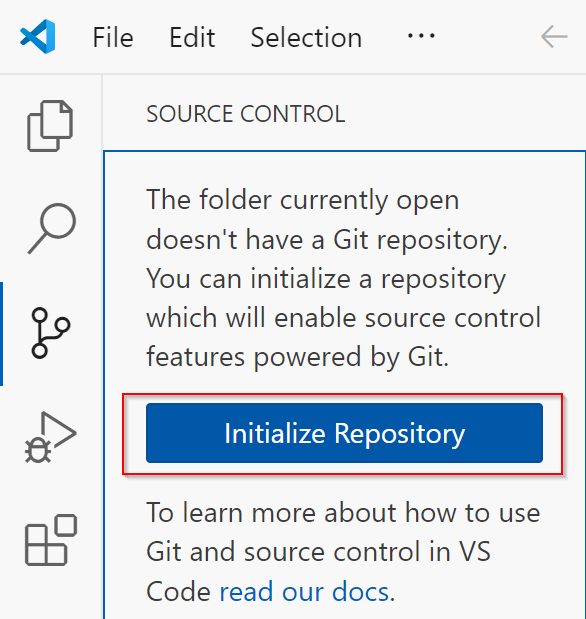Click the 'To learn more' paragraph text
Screen dimensions: 586x619
point(343,552)
